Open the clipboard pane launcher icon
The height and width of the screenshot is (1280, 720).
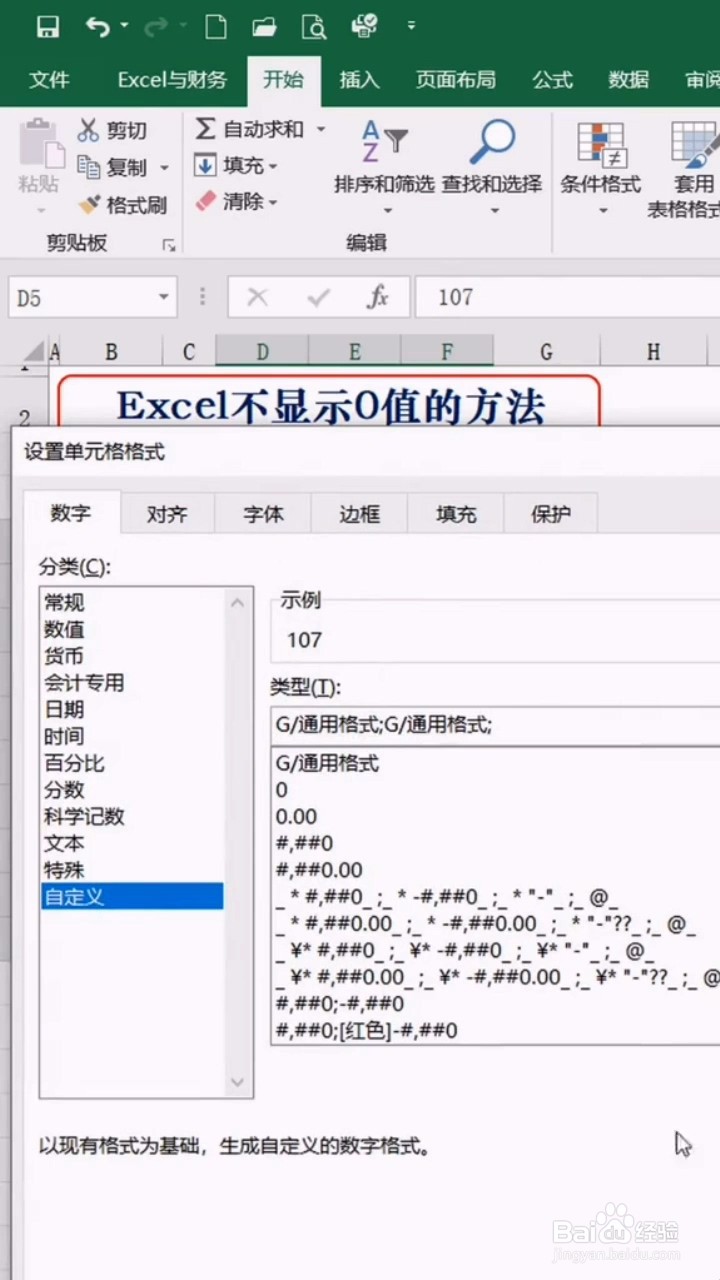(169, 244)
